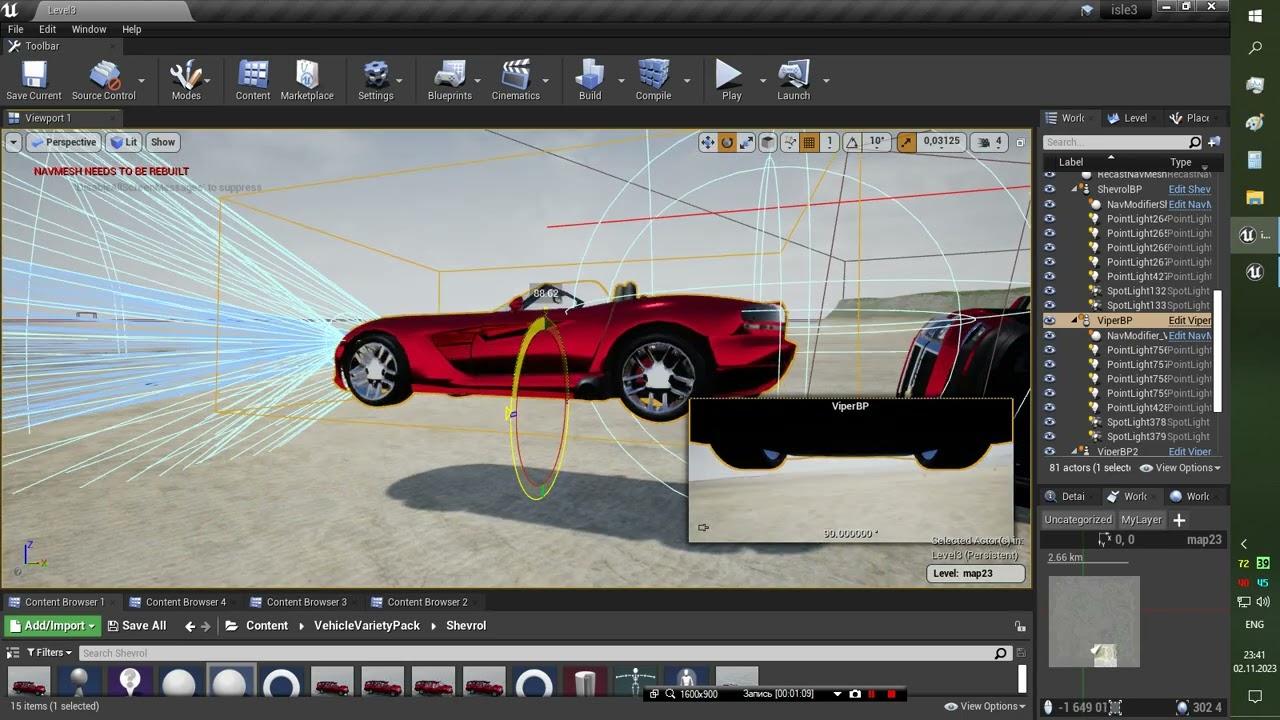Select the rotate gizmo mode
1280x720 pixels.
click(x=727, y=142)
